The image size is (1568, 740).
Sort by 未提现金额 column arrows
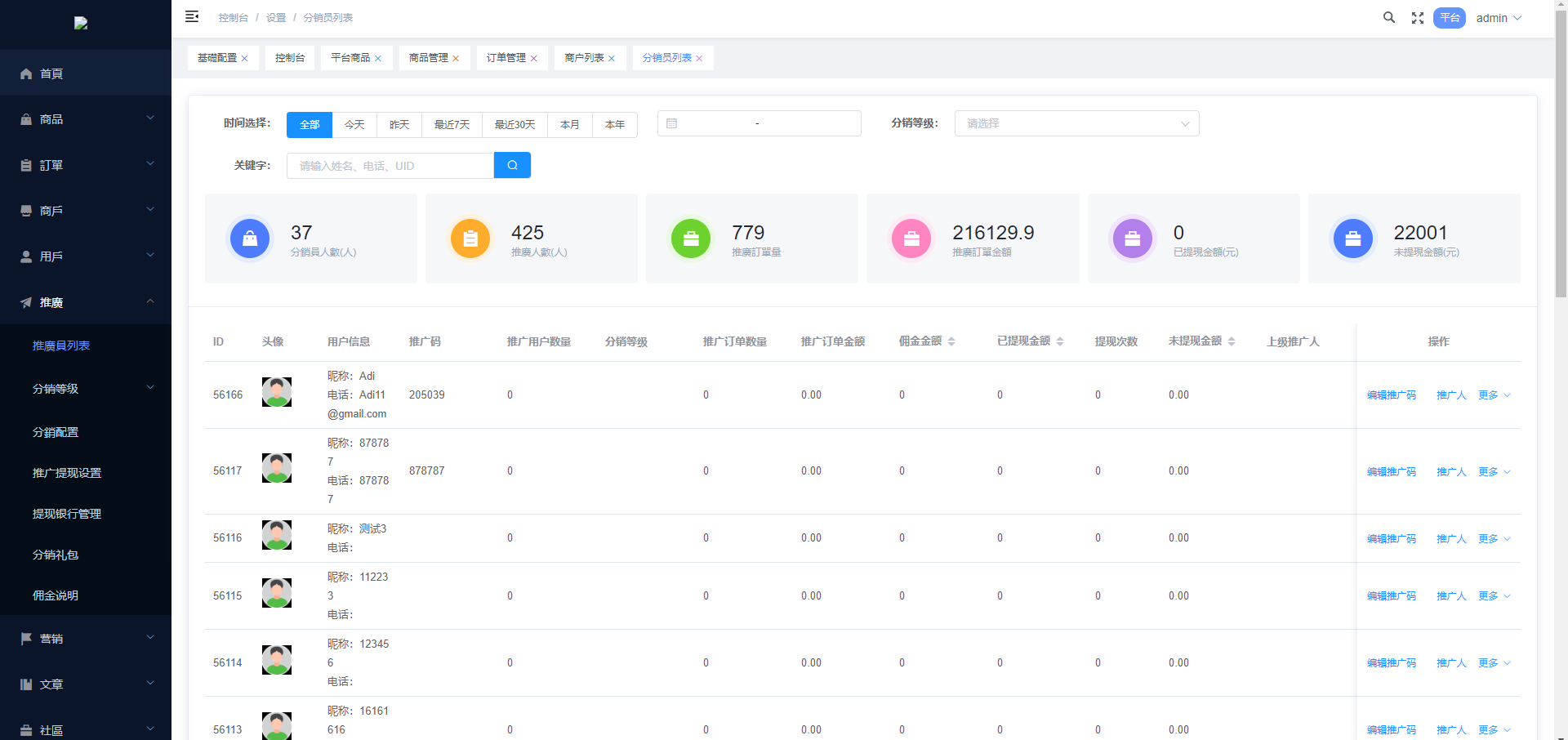(x=1232, y=341)
